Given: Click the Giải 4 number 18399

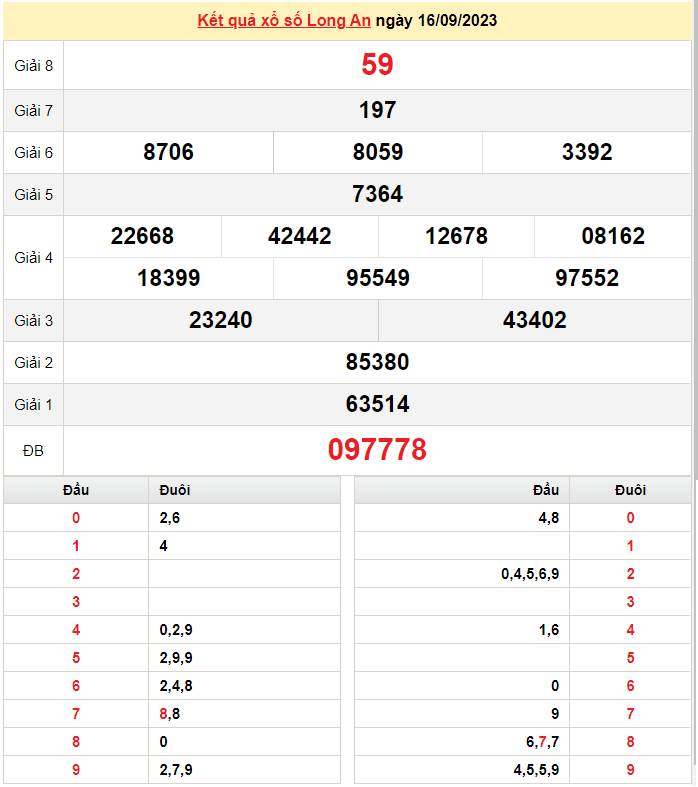Looking at the screenshot, I should tap(169, 278).
